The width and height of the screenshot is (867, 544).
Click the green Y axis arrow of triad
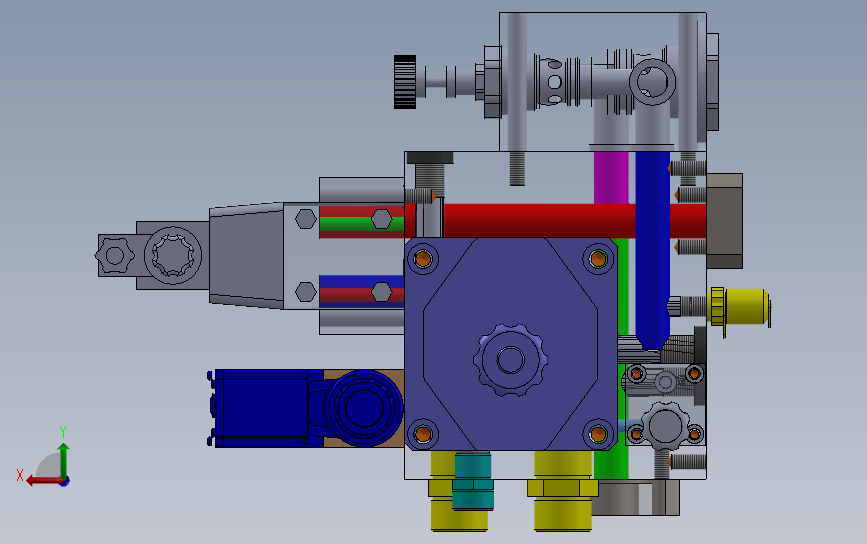click(64, 460)
